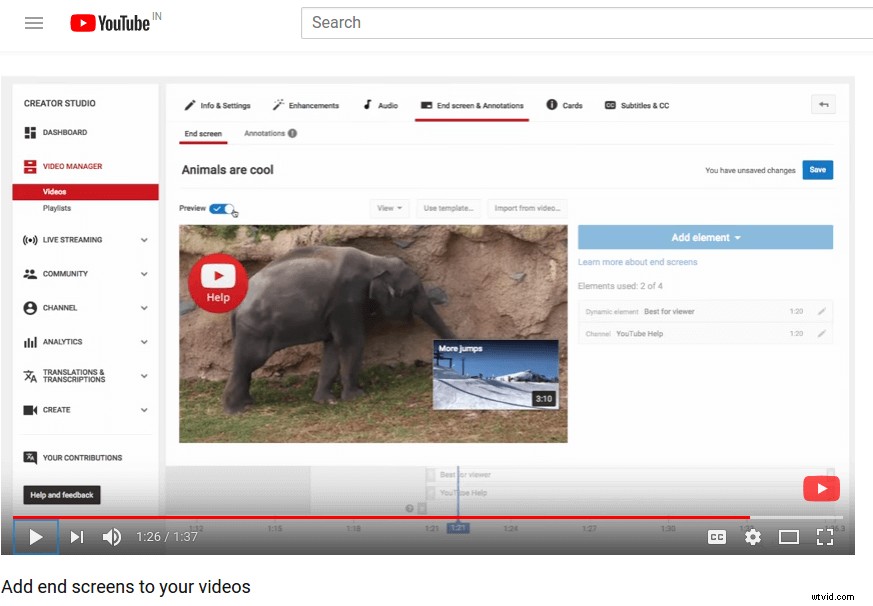Enter fullscreen mode

click(x=825, y=537)
